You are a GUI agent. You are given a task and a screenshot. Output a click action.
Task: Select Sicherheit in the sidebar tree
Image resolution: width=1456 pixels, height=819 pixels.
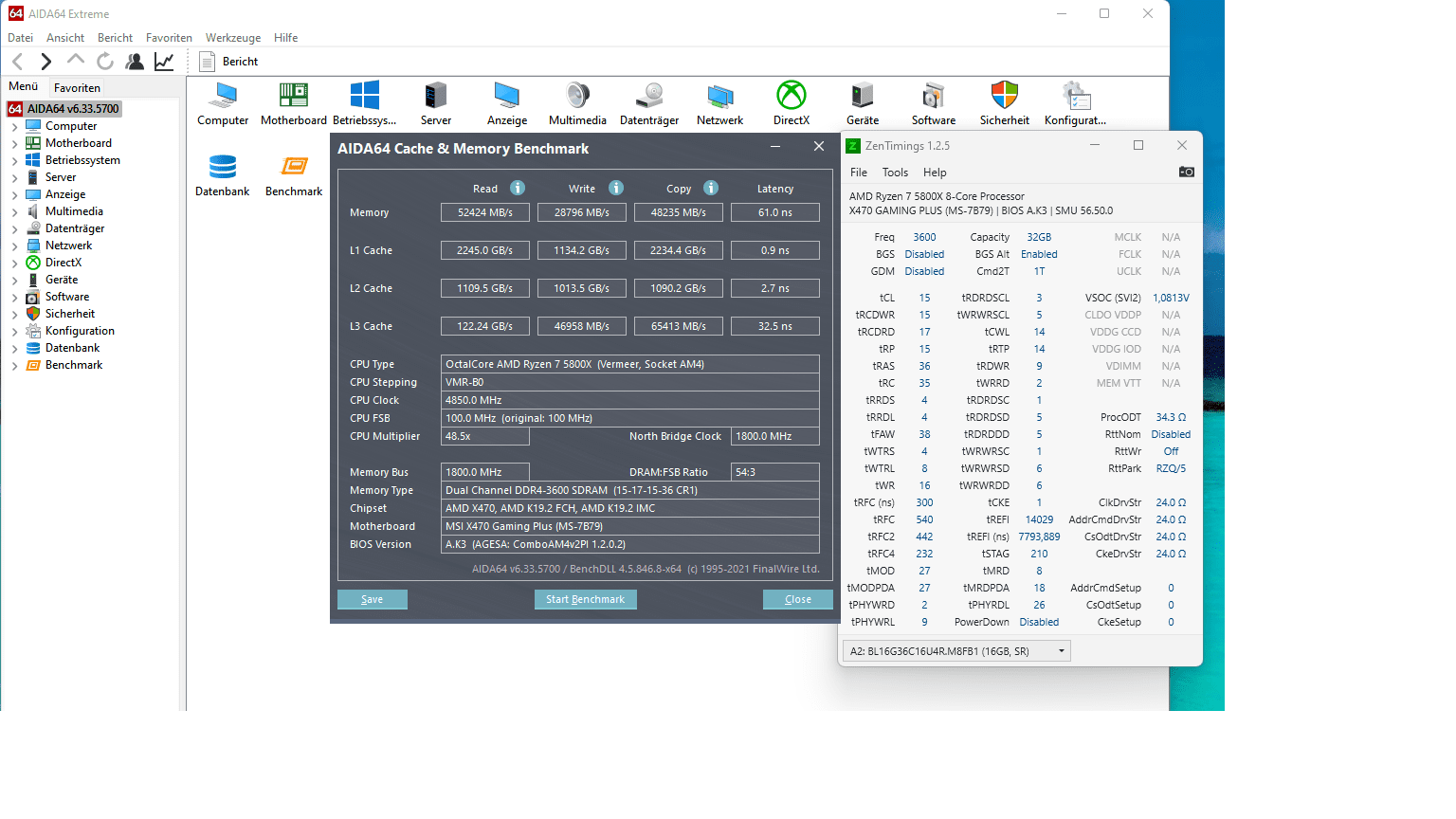click(70, 314)
